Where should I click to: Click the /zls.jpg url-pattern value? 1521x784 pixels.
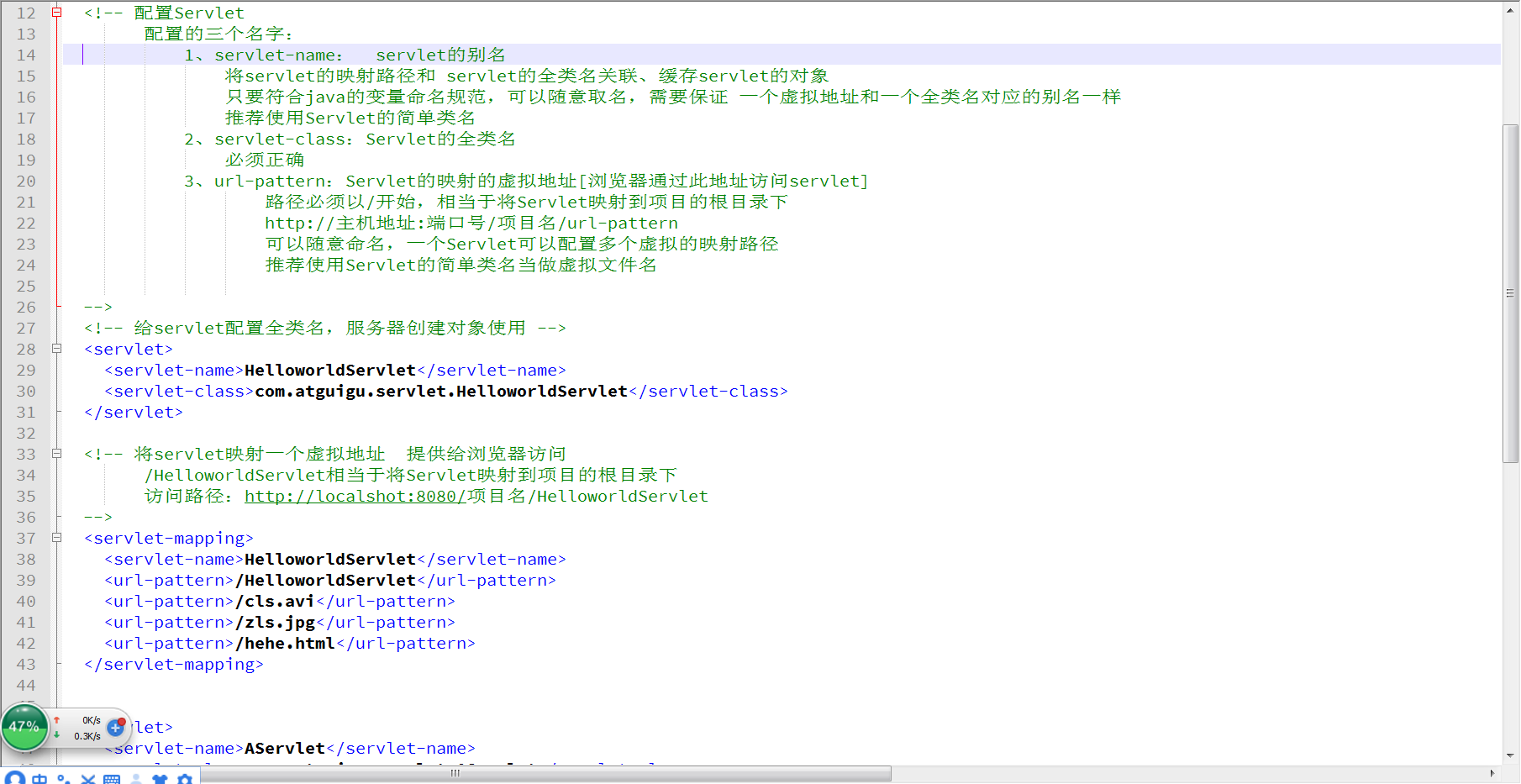coord(275,623)
